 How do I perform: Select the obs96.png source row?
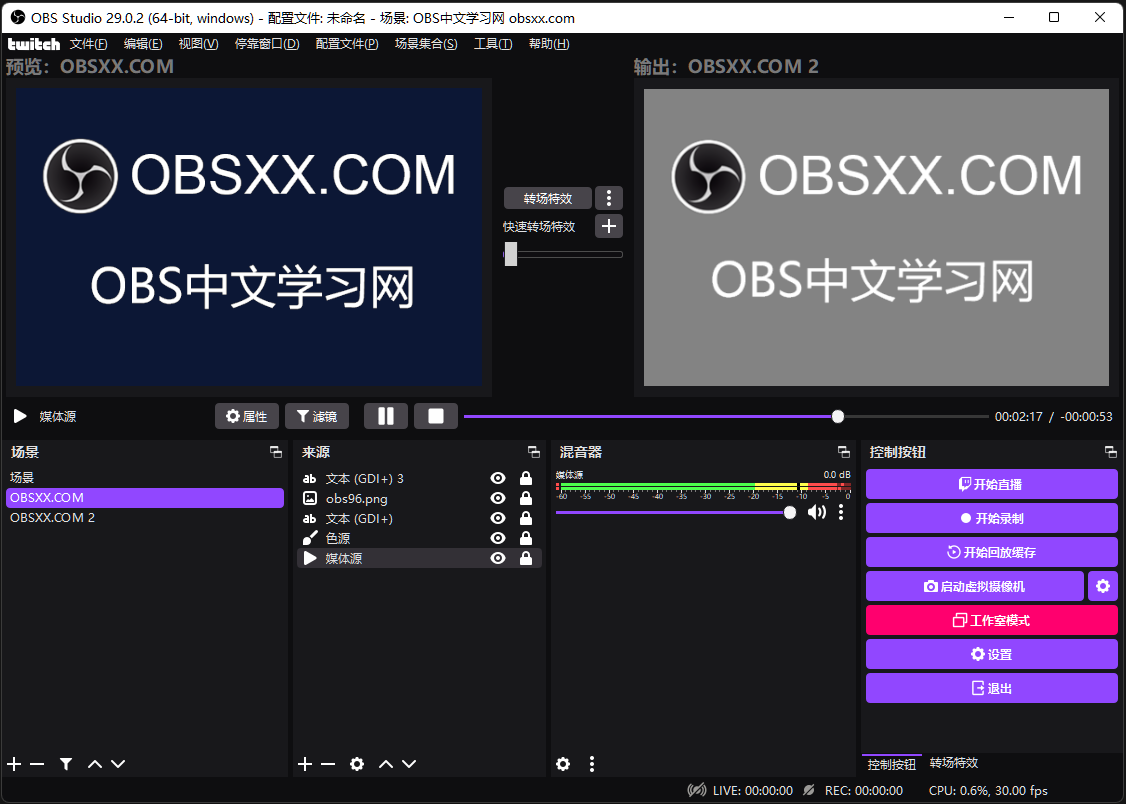coord(419,498)
